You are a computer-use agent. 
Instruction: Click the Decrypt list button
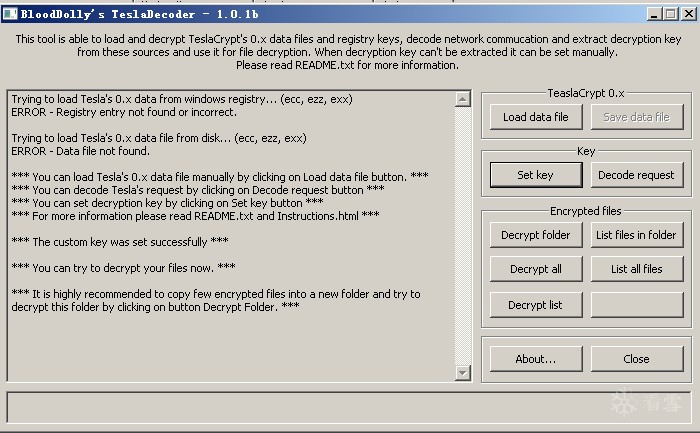coord(536,305)
